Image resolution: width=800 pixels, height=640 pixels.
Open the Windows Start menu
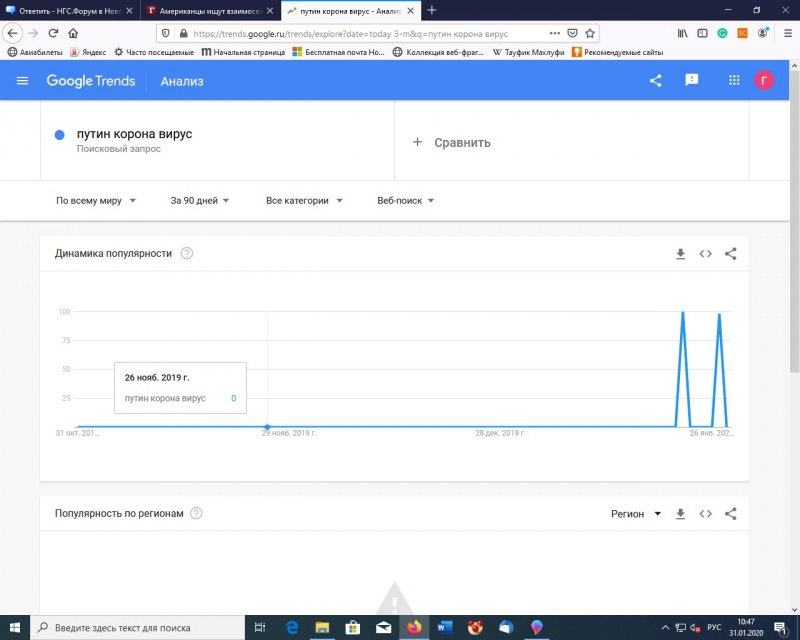[15, 628]
